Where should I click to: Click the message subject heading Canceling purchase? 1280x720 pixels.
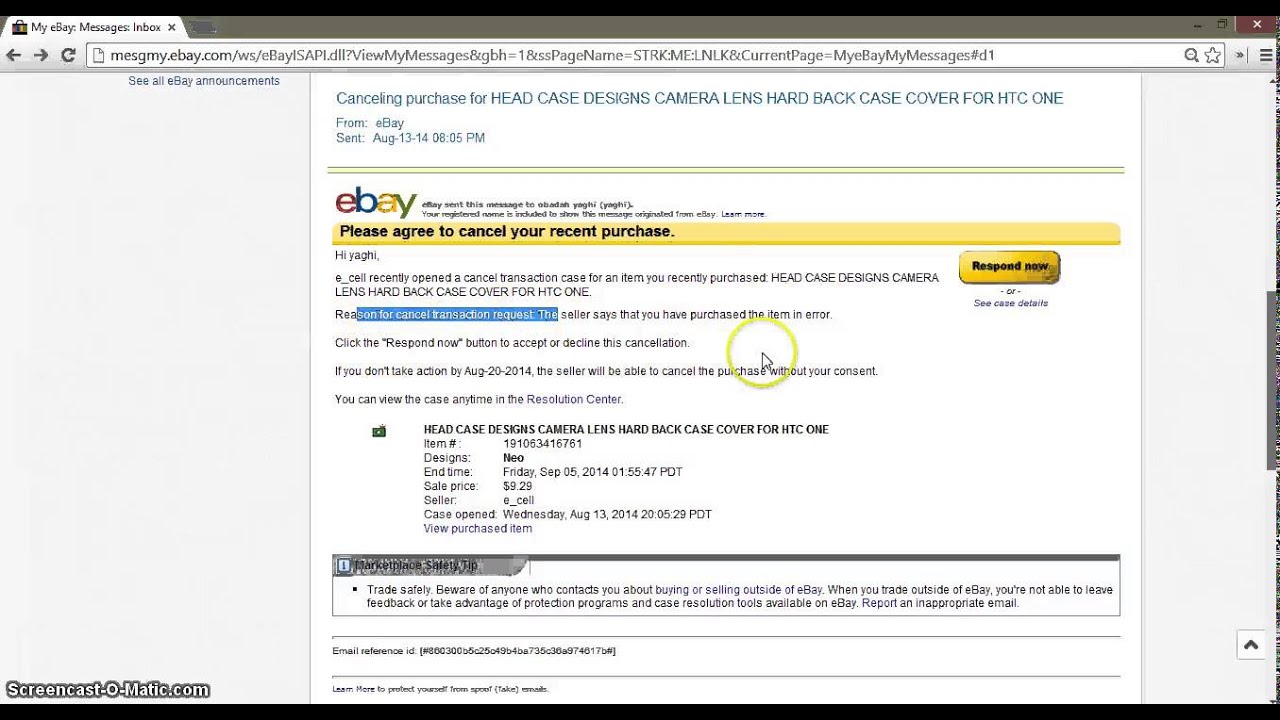point(699,98)
